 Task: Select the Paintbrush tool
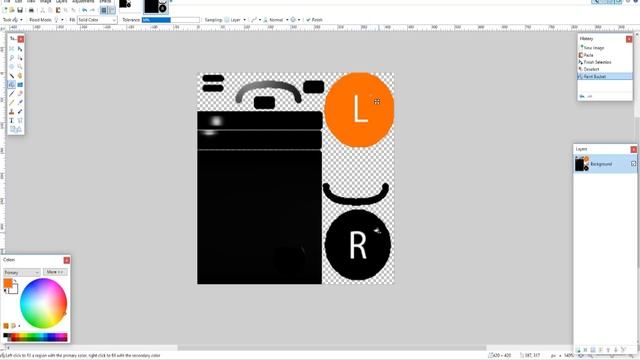(11, 93)
